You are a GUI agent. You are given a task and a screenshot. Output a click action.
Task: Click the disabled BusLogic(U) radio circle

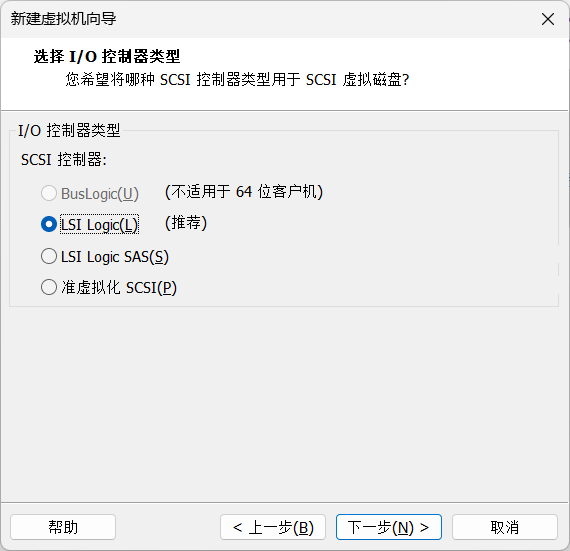pyautogui.click(x=49, y=193)
